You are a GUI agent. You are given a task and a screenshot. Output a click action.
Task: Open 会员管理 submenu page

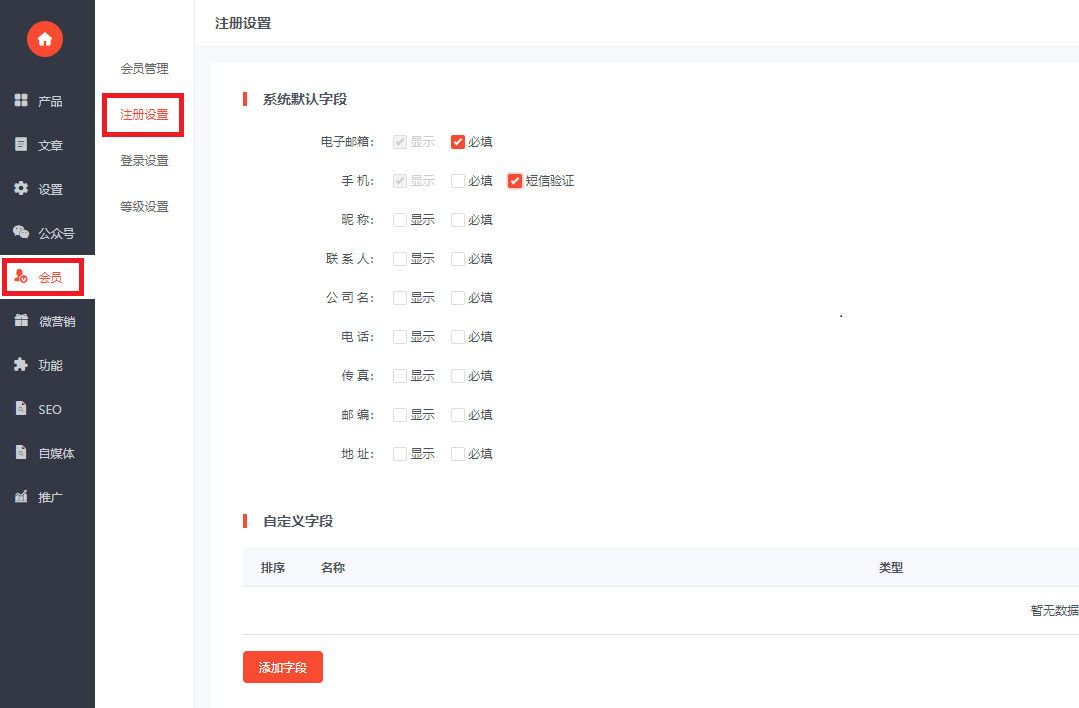(145, 69)
